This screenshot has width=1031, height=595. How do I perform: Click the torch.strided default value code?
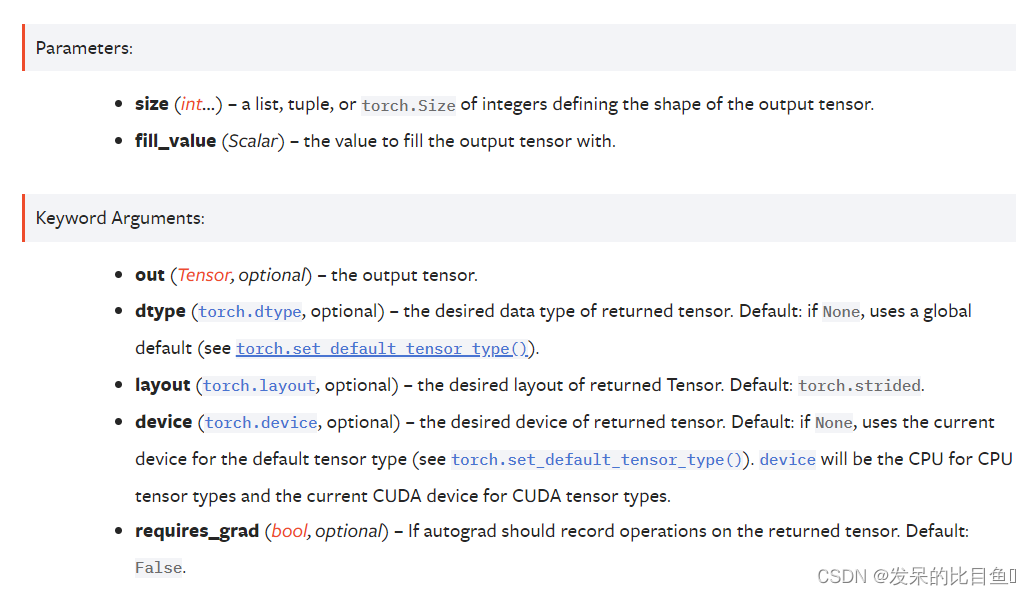[859, 385]
